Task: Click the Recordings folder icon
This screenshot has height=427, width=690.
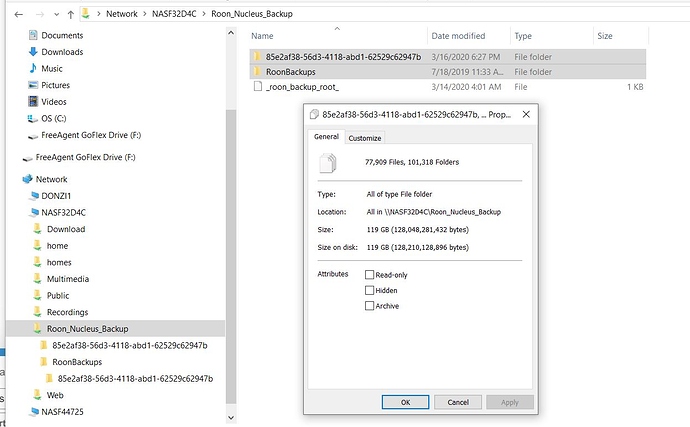Action: coord(37,312)
